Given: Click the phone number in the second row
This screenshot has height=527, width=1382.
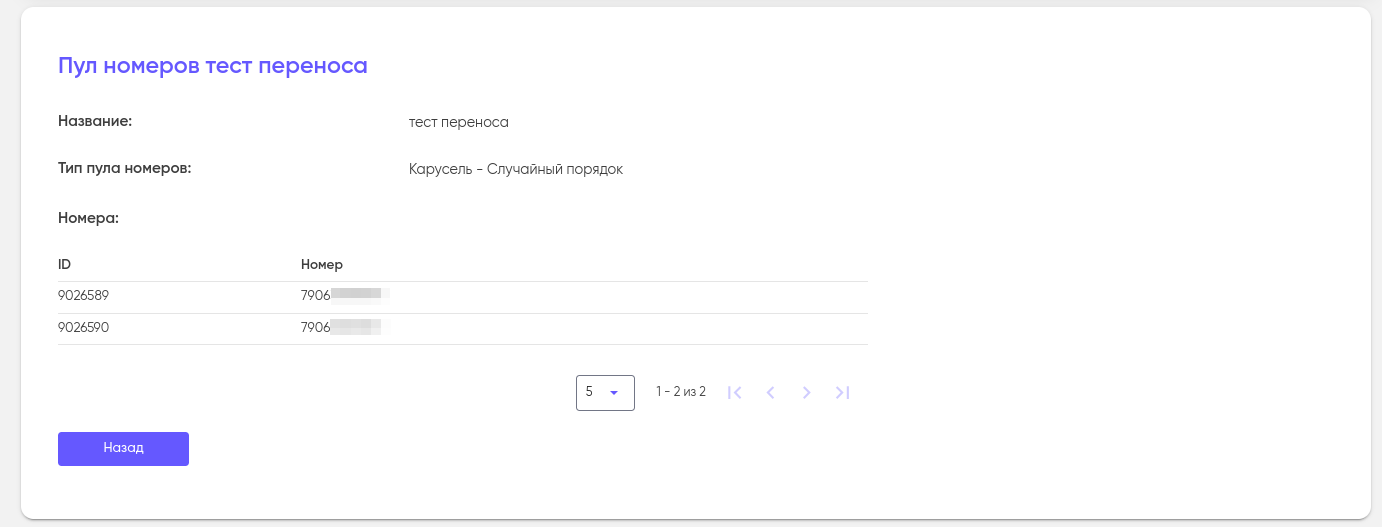Looking at the screenshot, I should [x=341, y=328].
